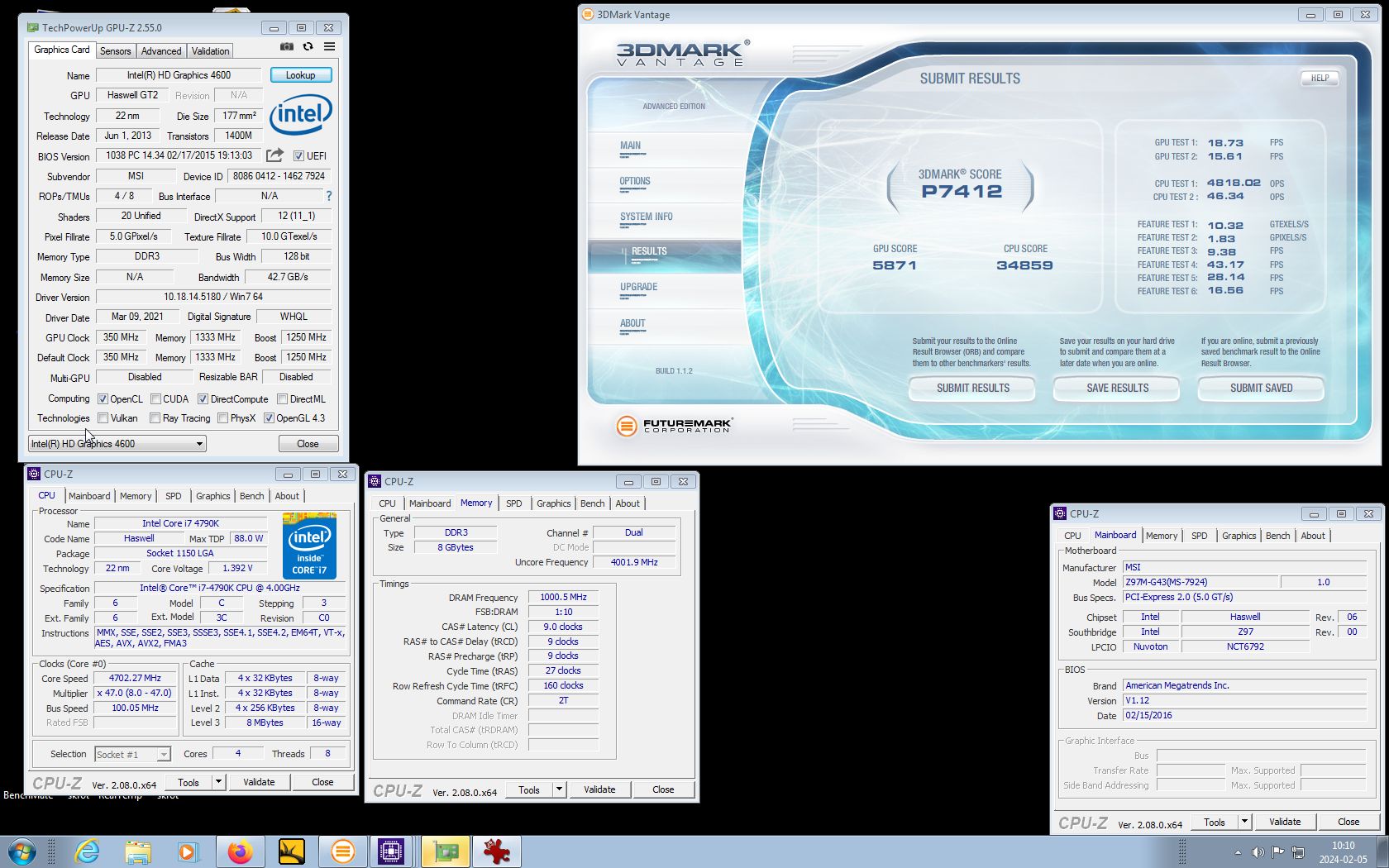Toggle the UEFI checkbox

coord(298,155)
